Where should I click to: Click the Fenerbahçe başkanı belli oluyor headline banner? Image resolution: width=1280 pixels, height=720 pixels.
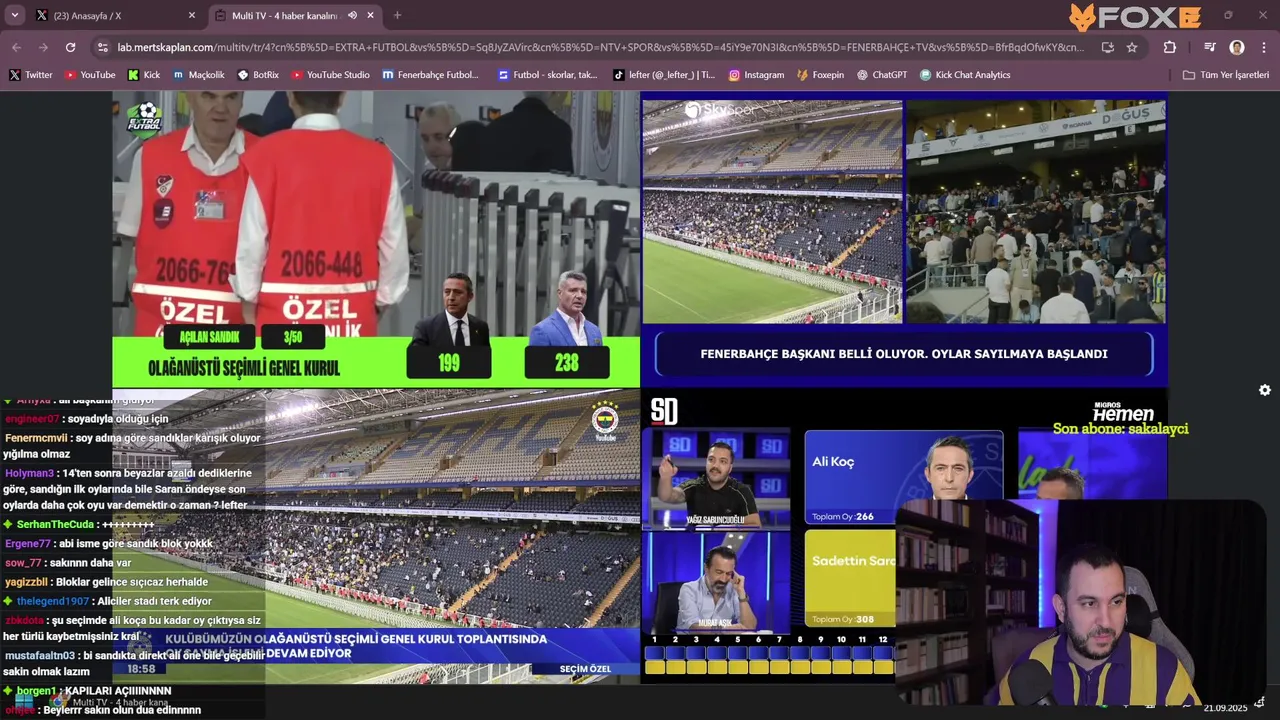click(904, 354)
